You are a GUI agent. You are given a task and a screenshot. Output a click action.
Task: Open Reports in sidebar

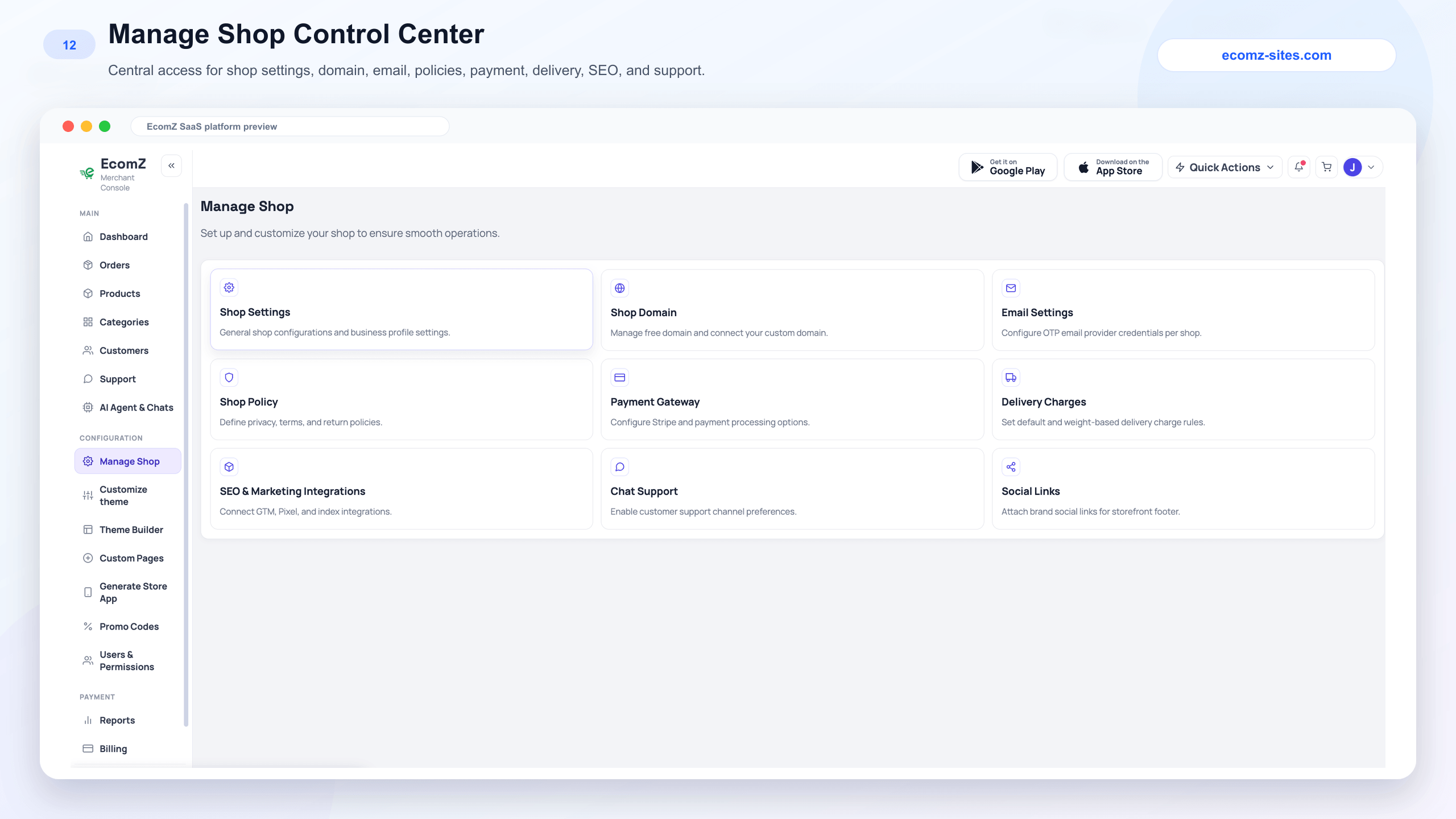pos(128,720)
